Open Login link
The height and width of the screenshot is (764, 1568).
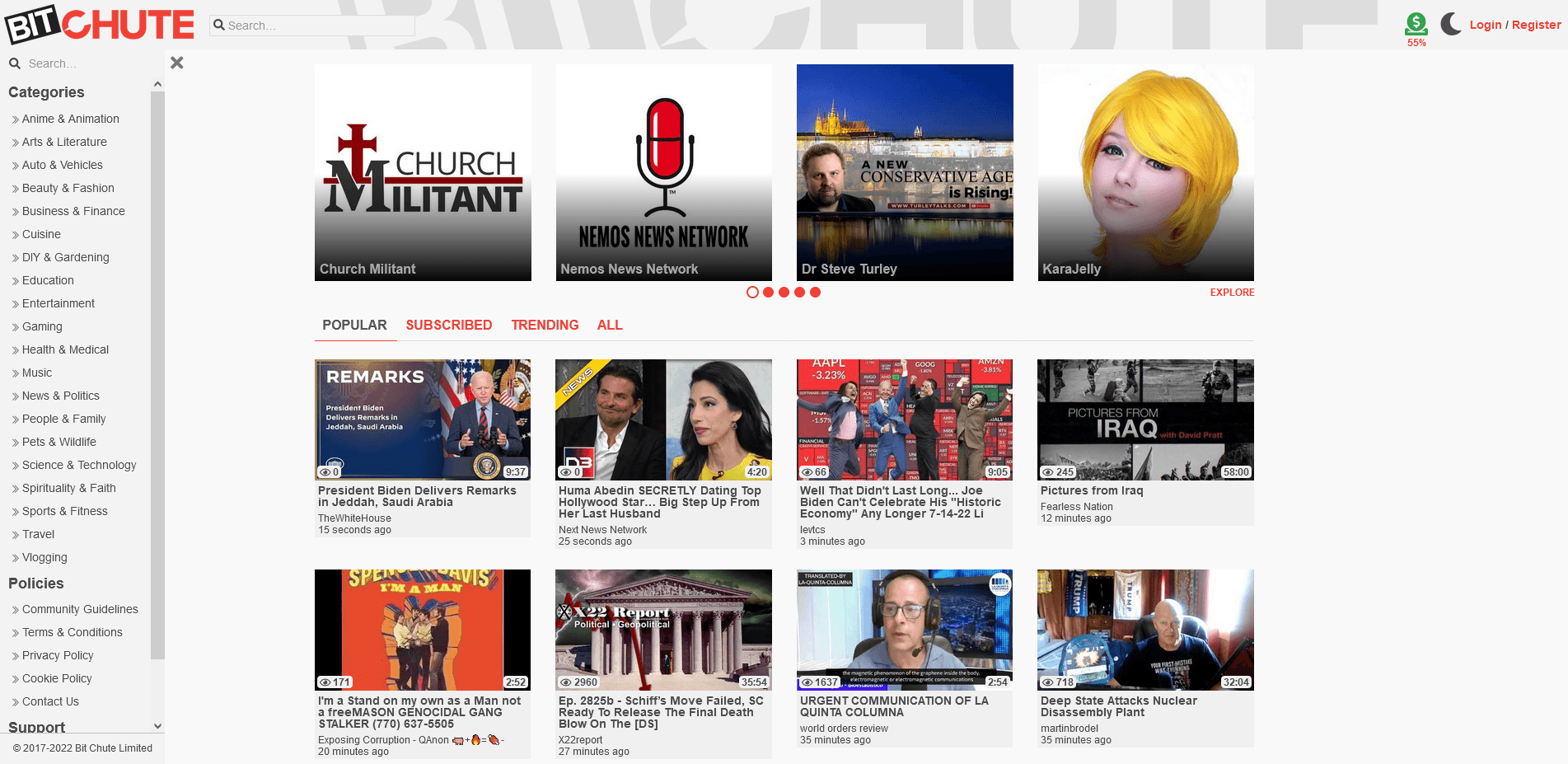[x=1486, y=25]
